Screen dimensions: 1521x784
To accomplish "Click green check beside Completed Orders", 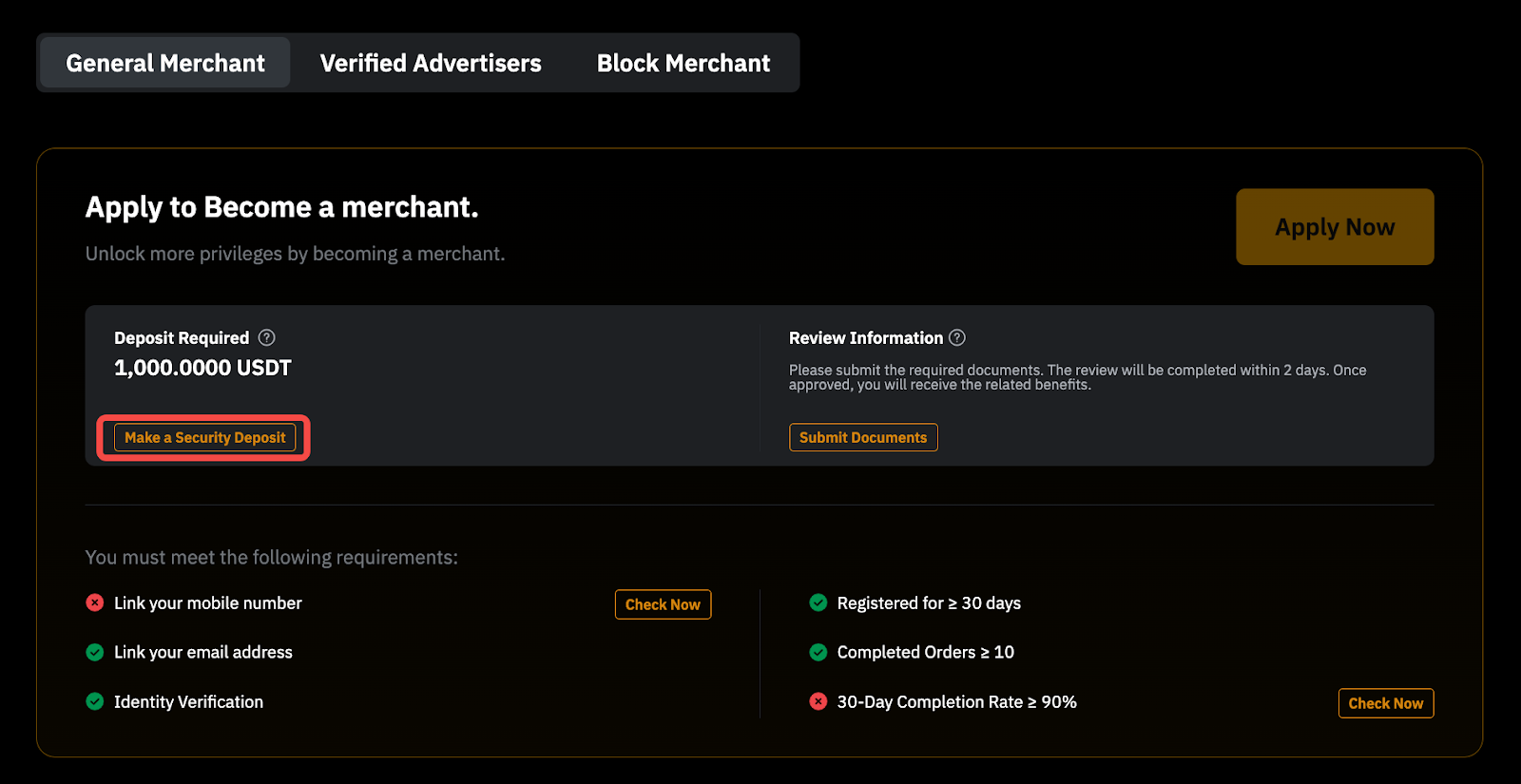I will [x=818, y=652].
